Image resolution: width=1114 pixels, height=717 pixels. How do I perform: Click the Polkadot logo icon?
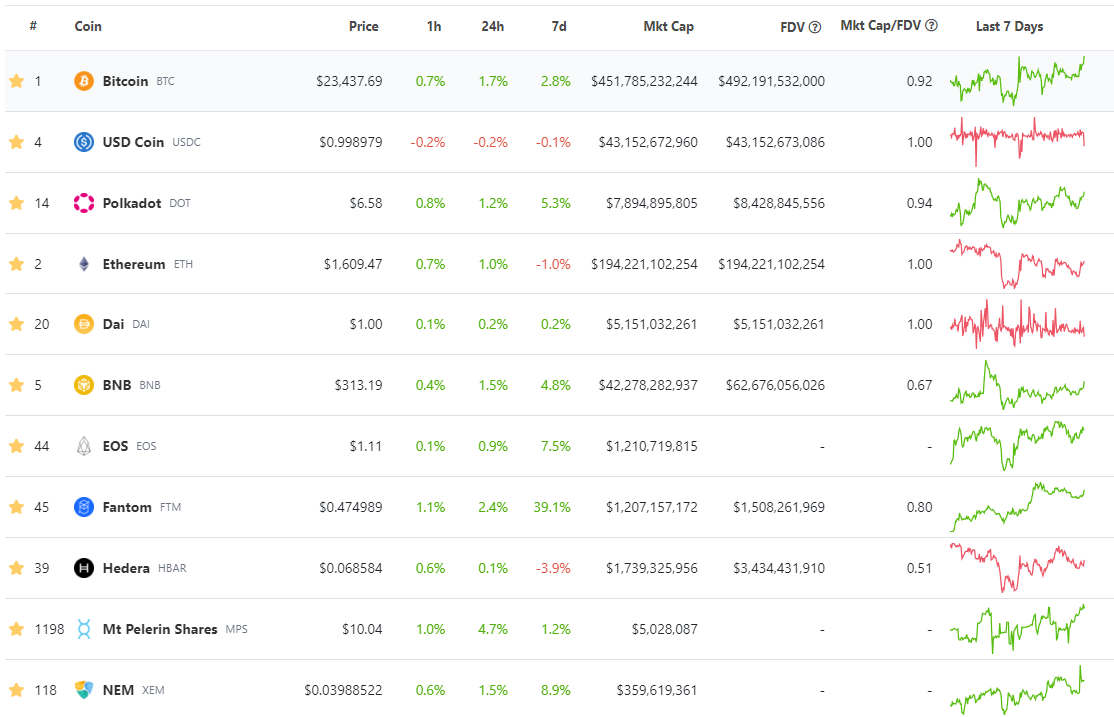coord(84,203)
